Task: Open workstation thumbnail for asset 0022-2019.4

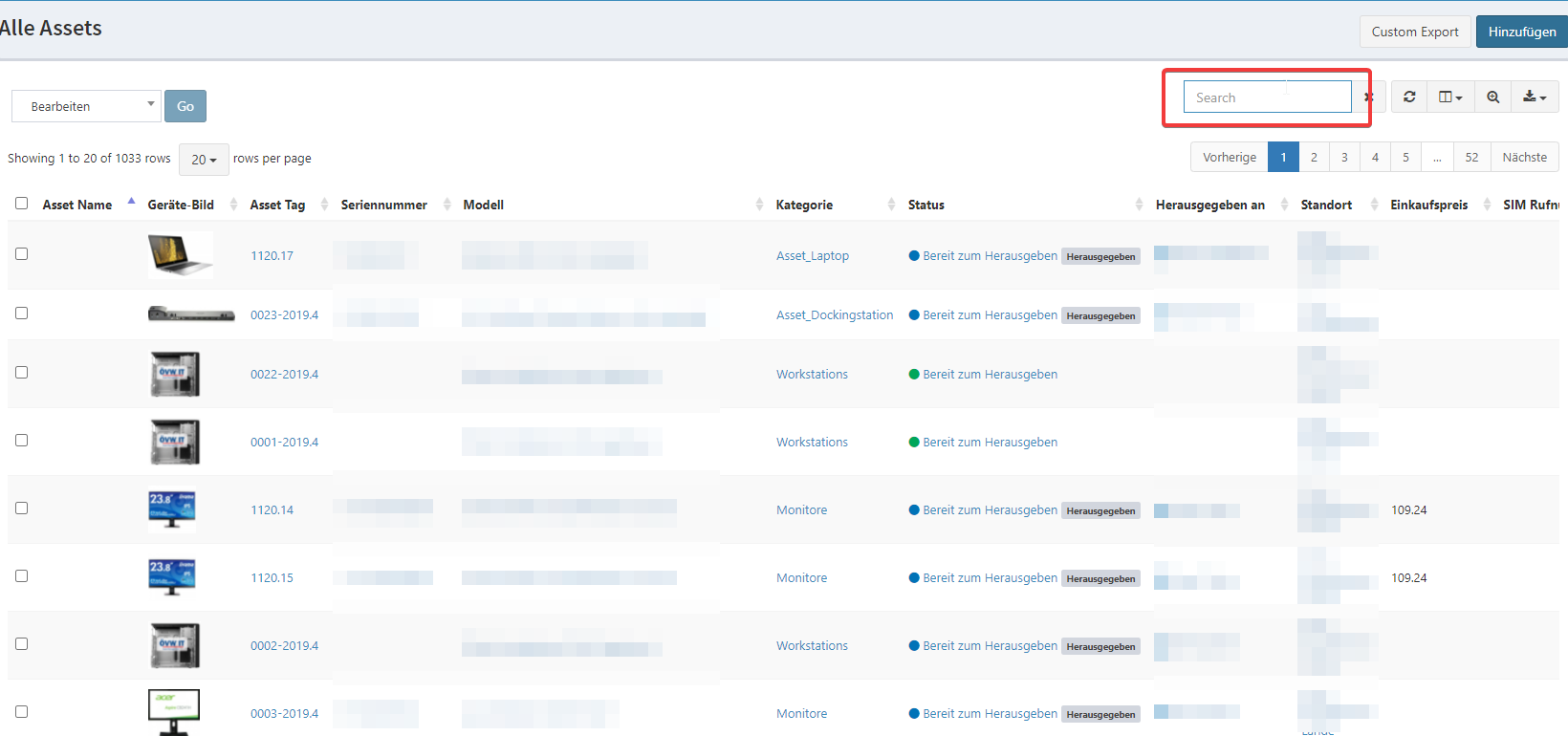Action: [175, 374]
